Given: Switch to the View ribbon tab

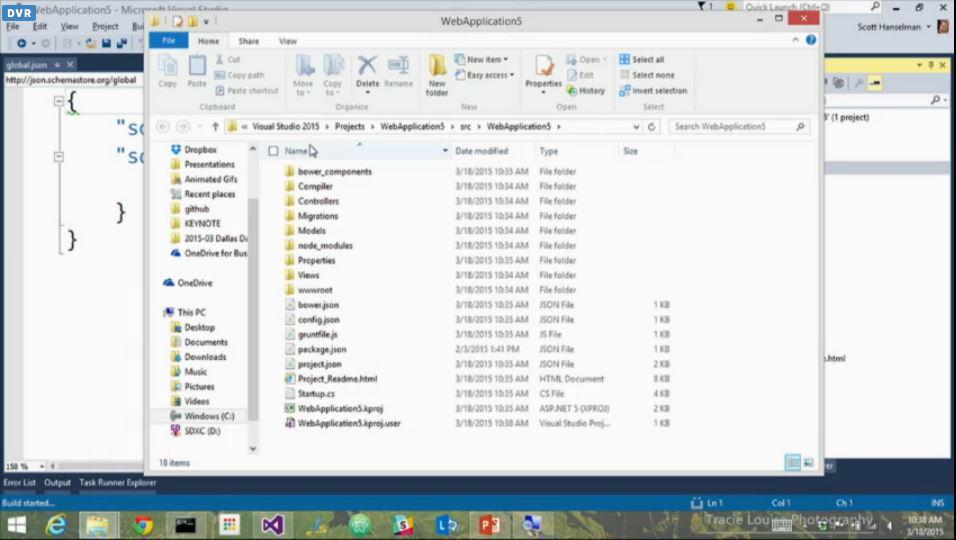Looking at the screenshot, I should pyautogui.click(x=288, y=41).
